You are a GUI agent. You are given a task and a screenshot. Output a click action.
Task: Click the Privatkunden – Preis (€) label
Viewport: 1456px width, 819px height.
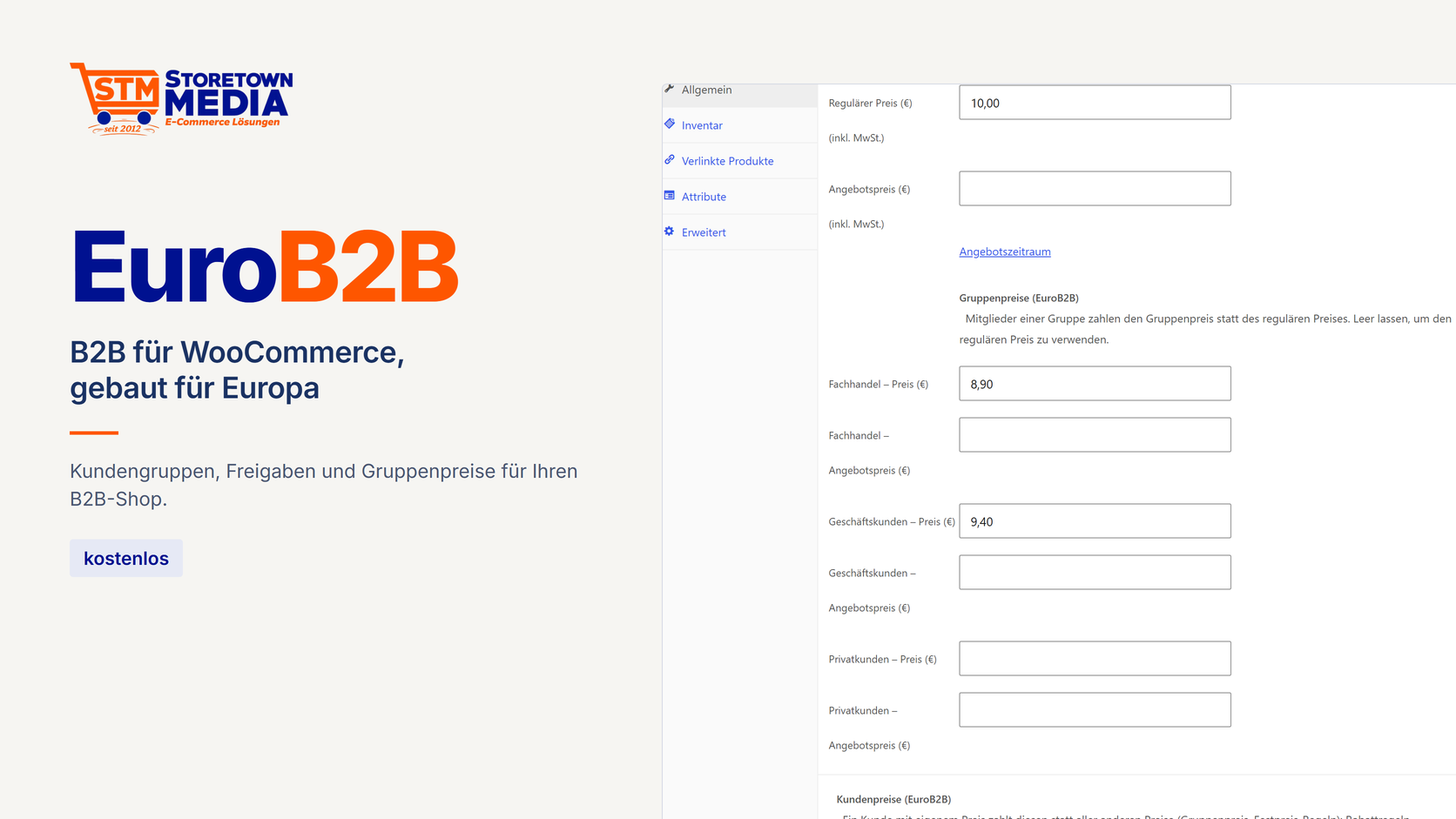(x=882, y=659)
